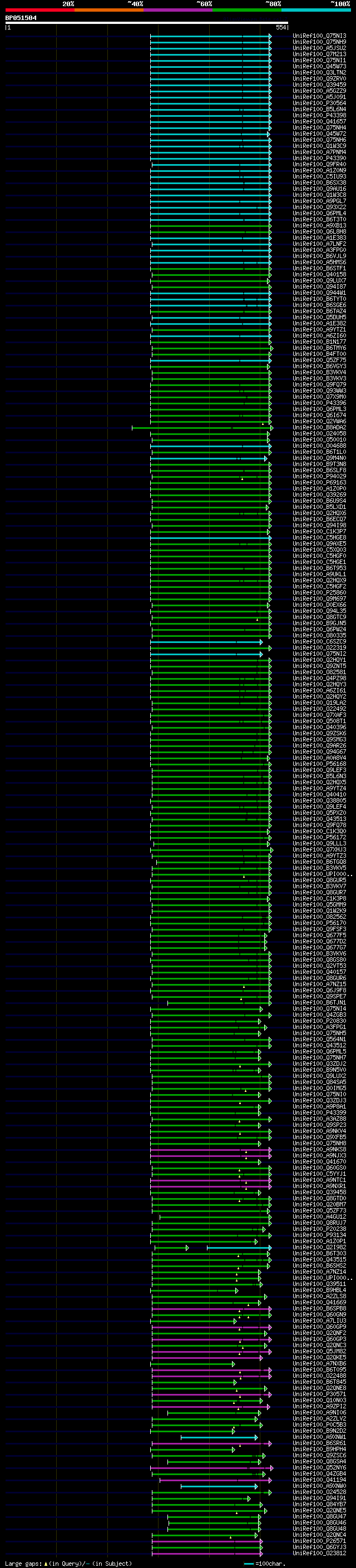Click the purple ~60% identity legend segment
356x1568 pixels.
click(x=177, y=10)
